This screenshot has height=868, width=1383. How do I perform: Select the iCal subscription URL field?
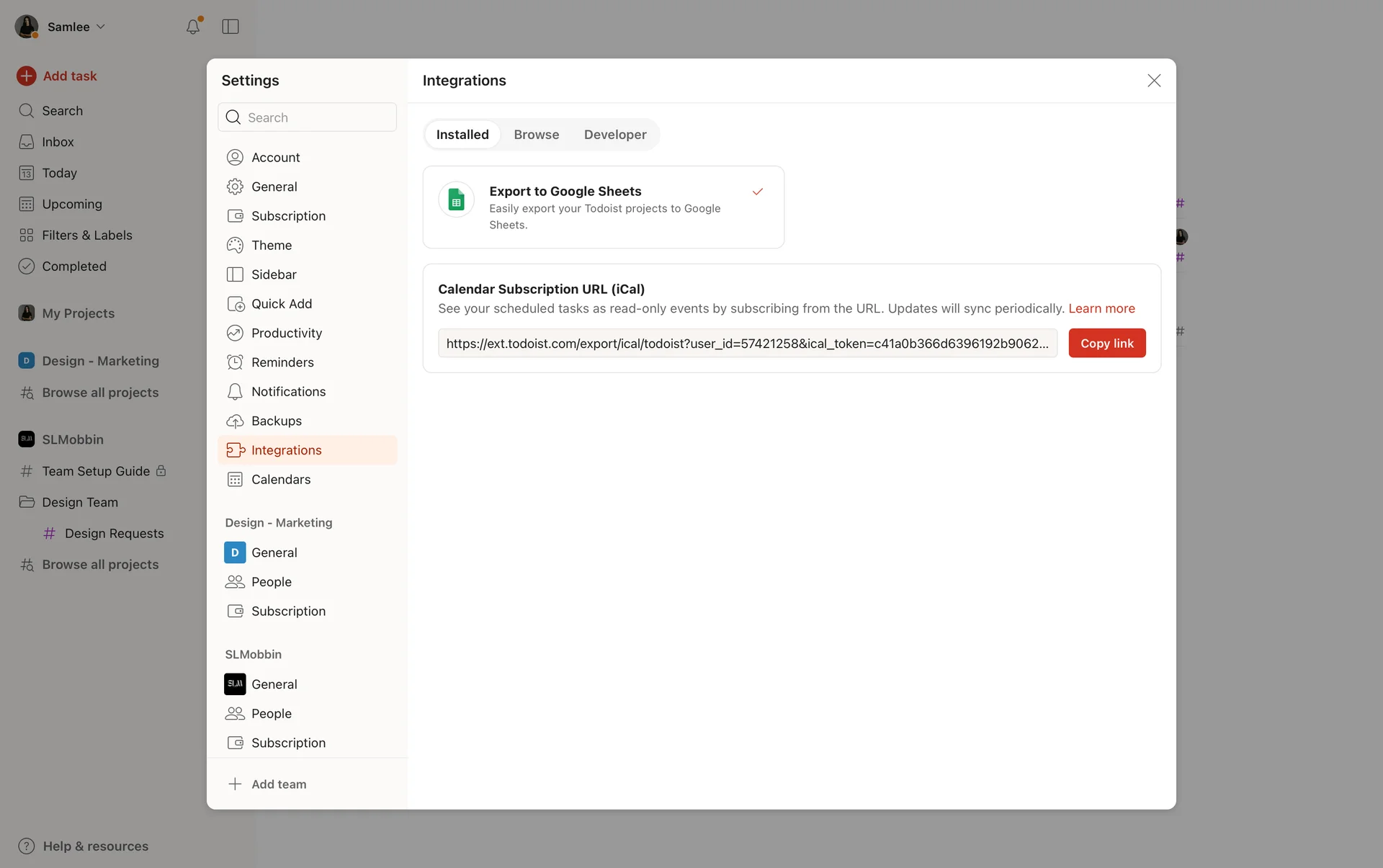[x=746, y=344]
